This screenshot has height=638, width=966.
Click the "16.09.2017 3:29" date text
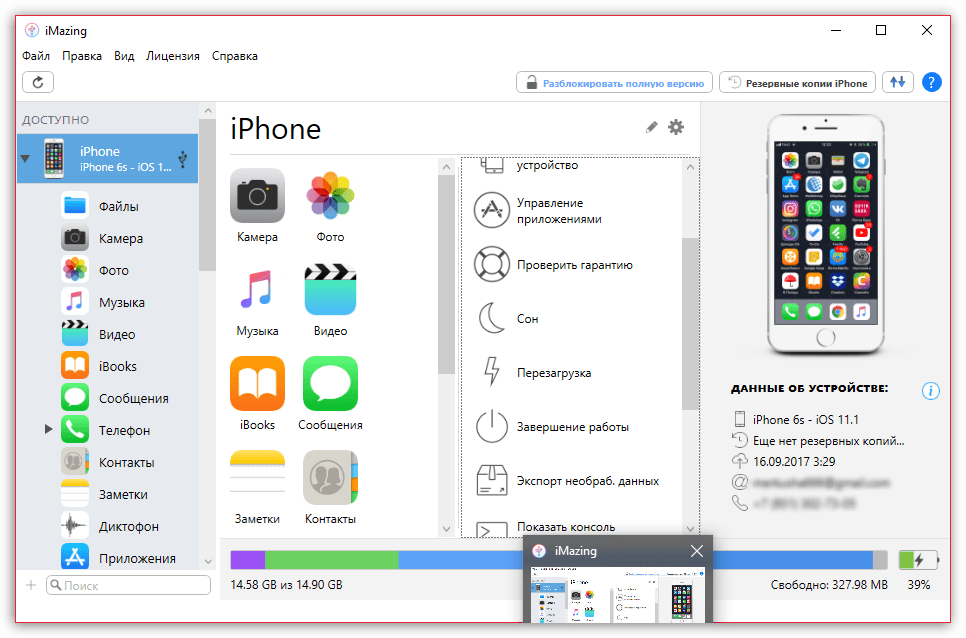click(794, 461)
